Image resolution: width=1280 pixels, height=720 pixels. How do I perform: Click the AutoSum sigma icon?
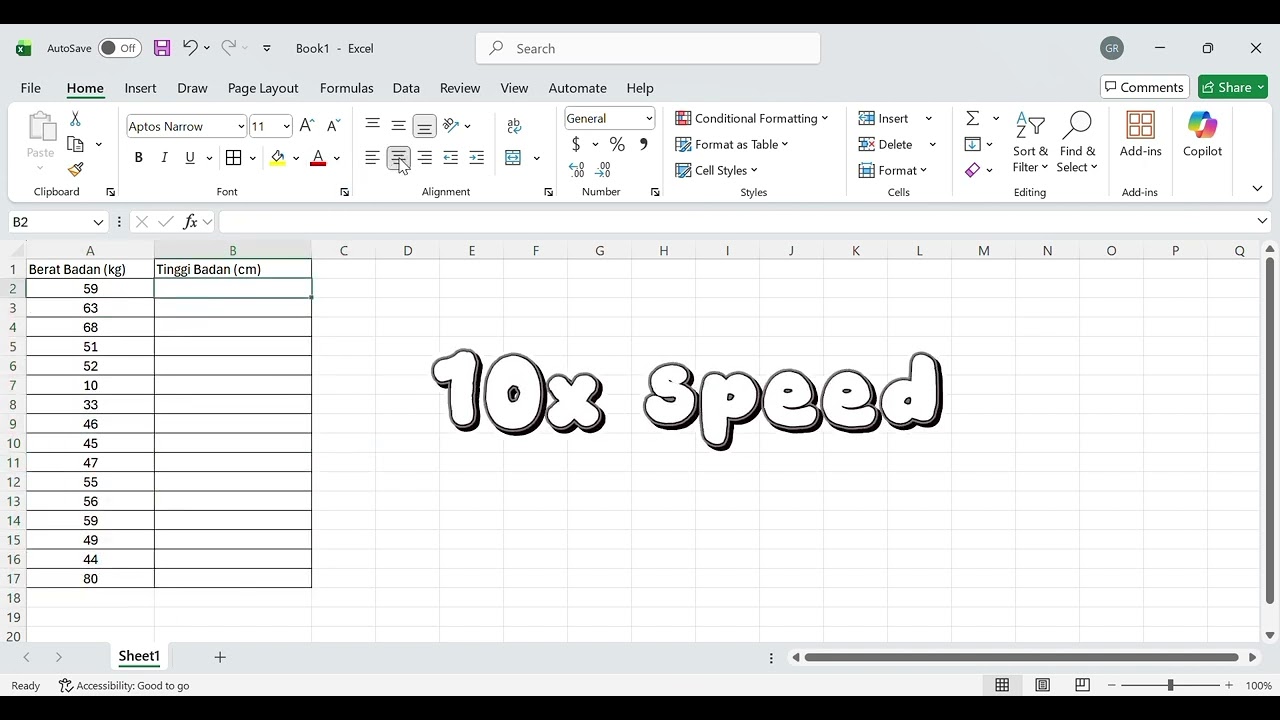972,118
